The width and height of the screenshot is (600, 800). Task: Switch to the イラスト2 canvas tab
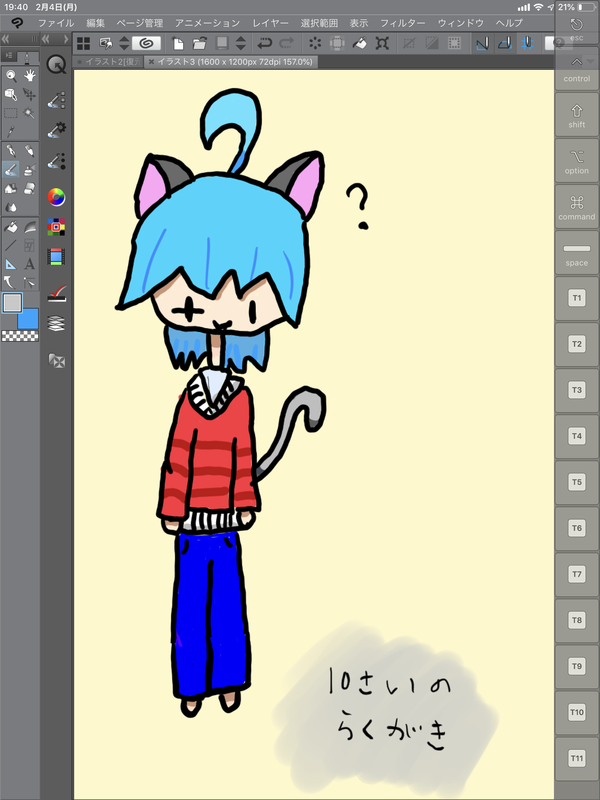[x=112, y=61]
